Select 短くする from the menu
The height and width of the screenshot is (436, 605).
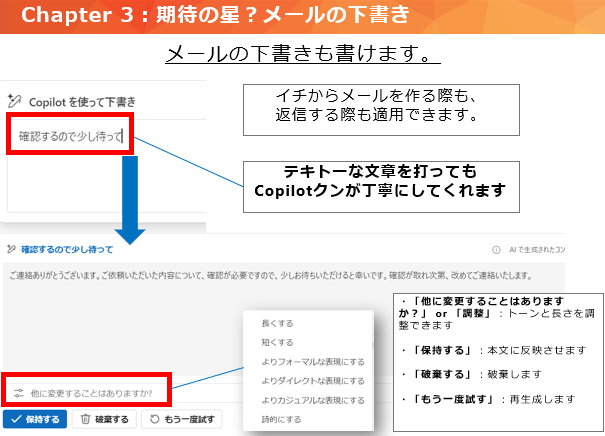click(x=277, y=342)
